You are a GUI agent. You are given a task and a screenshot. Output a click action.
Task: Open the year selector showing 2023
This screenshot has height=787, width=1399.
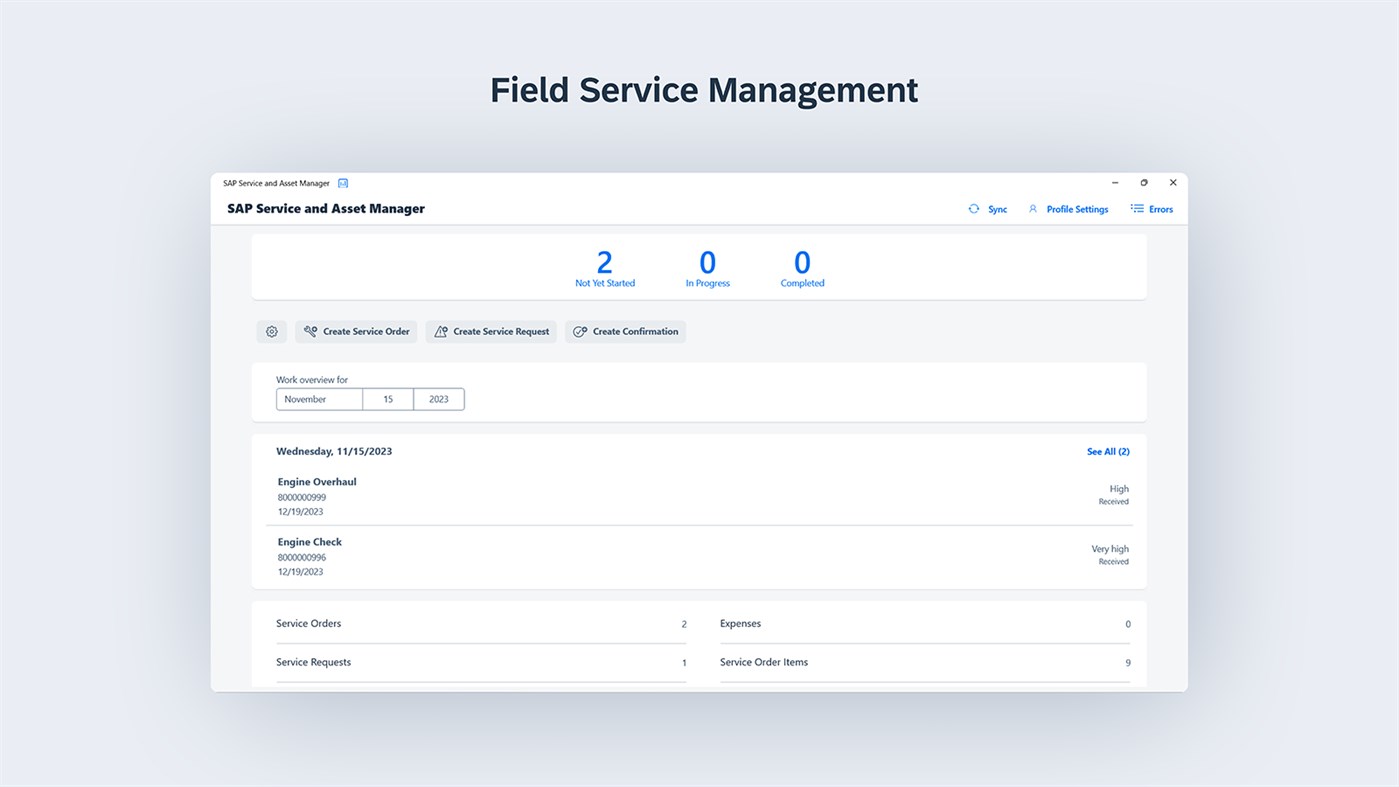click(438, 398)
